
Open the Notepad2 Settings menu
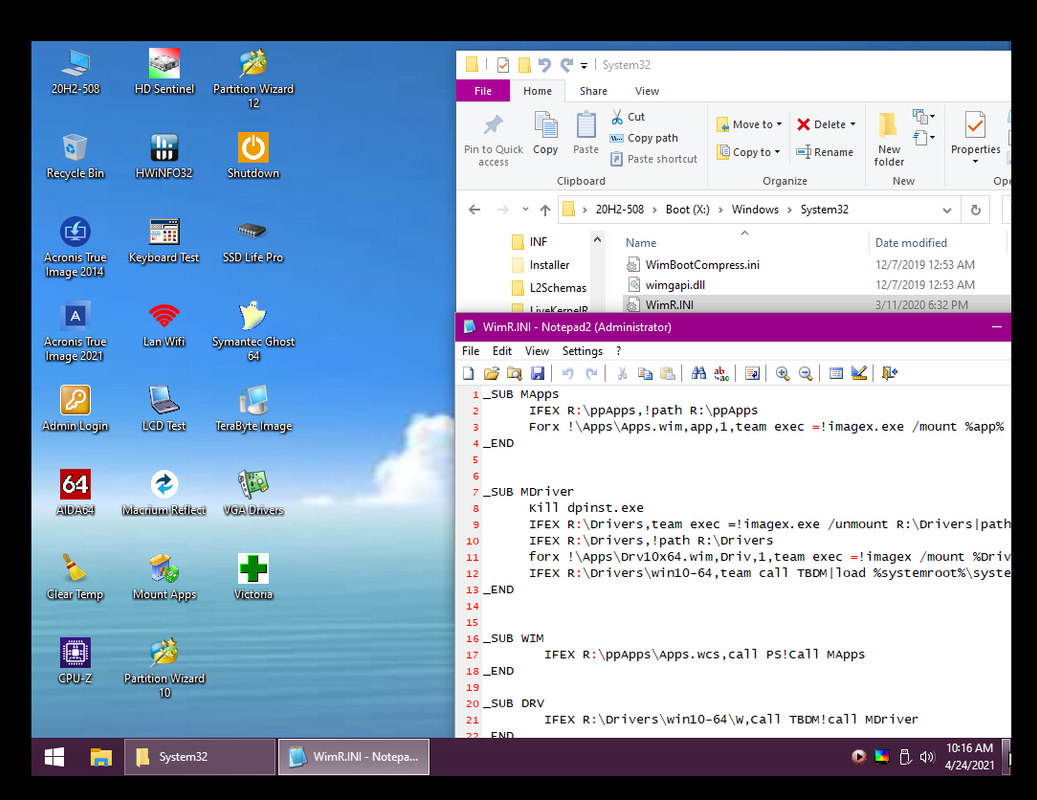tap(582, 351)
